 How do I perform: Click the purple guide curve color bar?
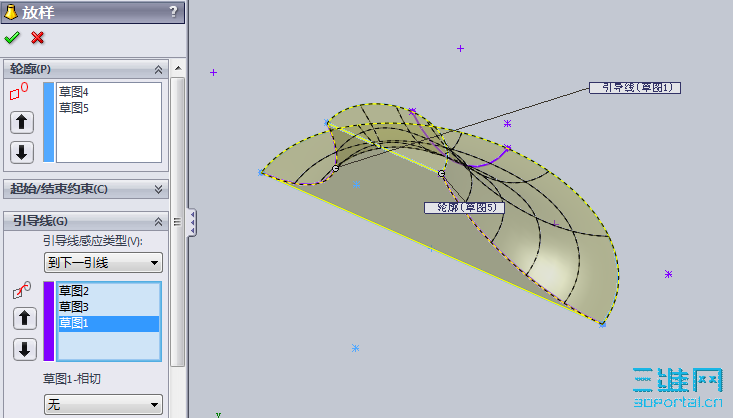coord(49,321)
